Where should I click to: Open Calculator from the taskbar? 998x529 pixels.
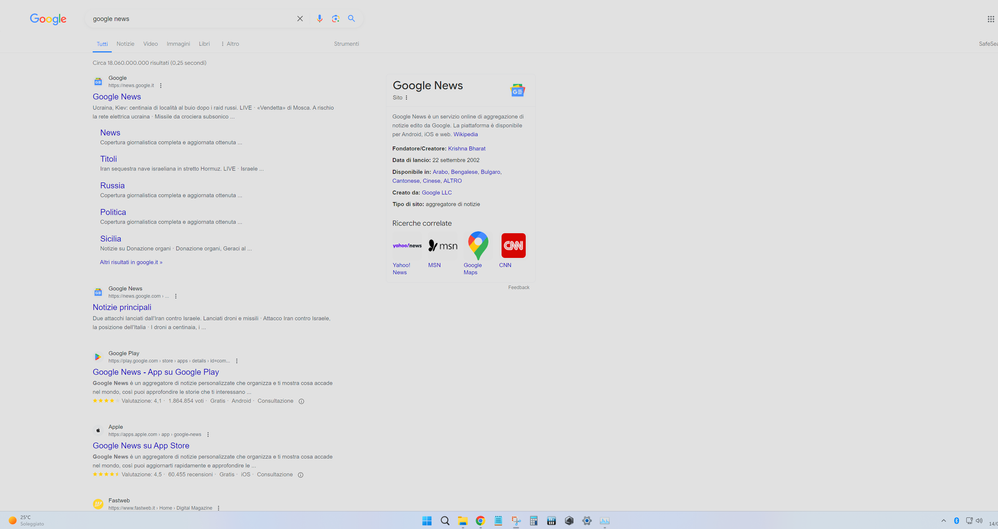pyautogui.click(x=533, y=521)
